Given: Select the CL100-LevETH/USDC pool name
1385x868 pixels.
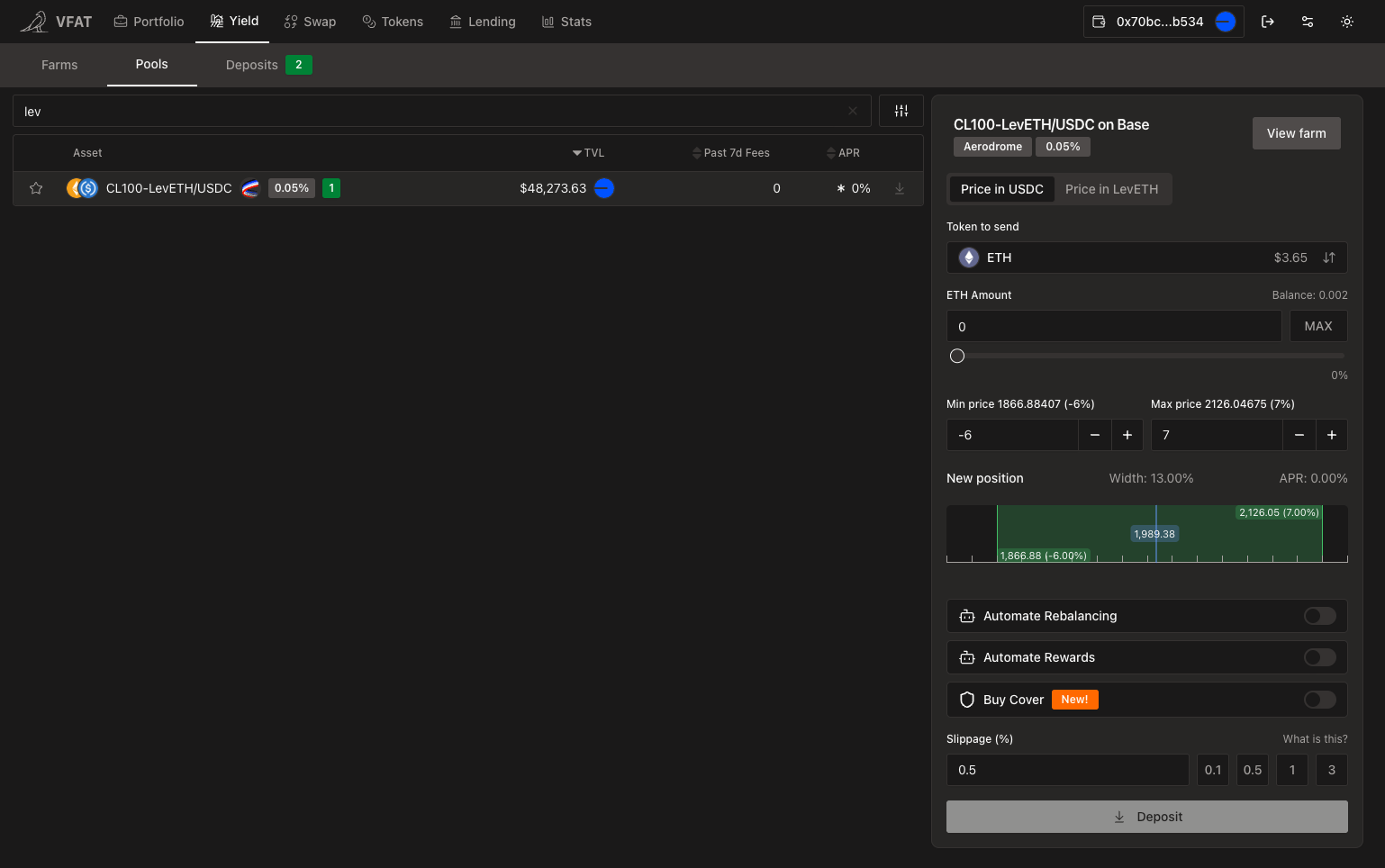Looking at the screenshot, I should [x=169, y=188].
